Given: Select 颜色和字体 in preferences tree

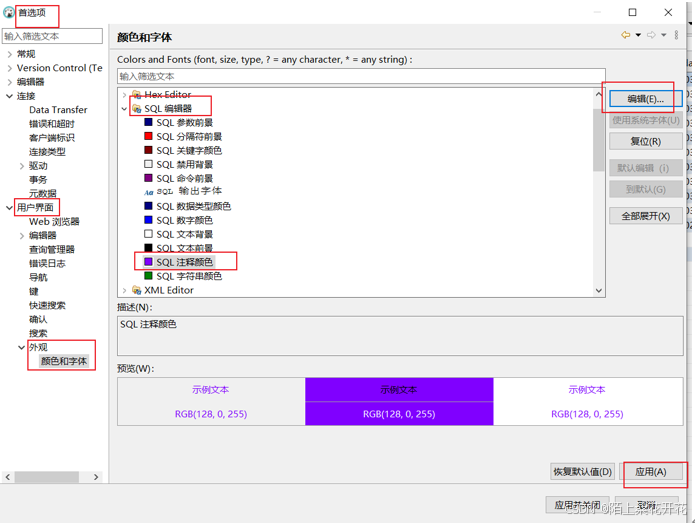Looking at the screenshot, I should click(x=64, y=361).
